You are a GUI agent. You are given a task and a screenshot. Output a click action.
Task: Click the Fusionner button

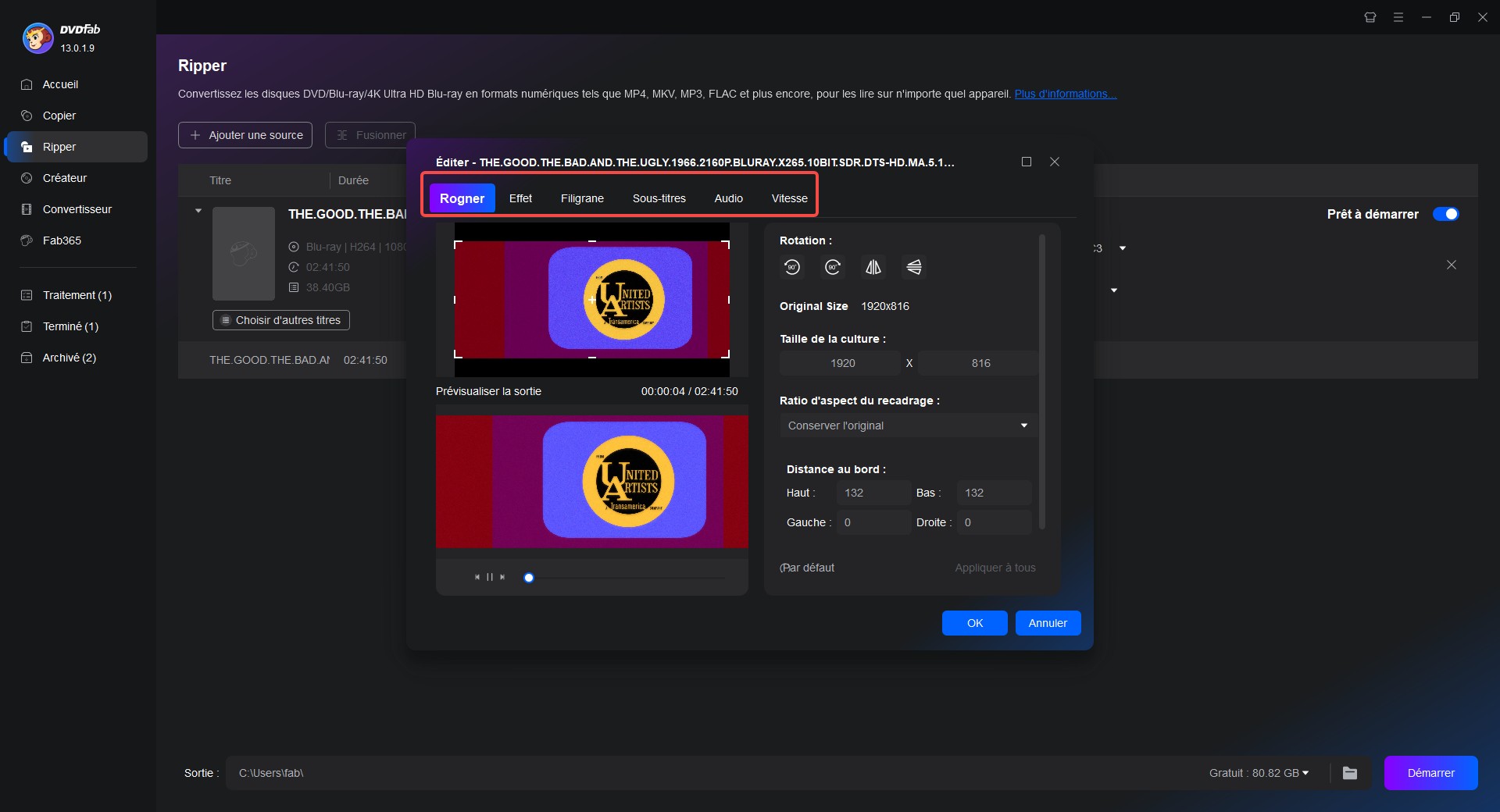tap(370, 135)
